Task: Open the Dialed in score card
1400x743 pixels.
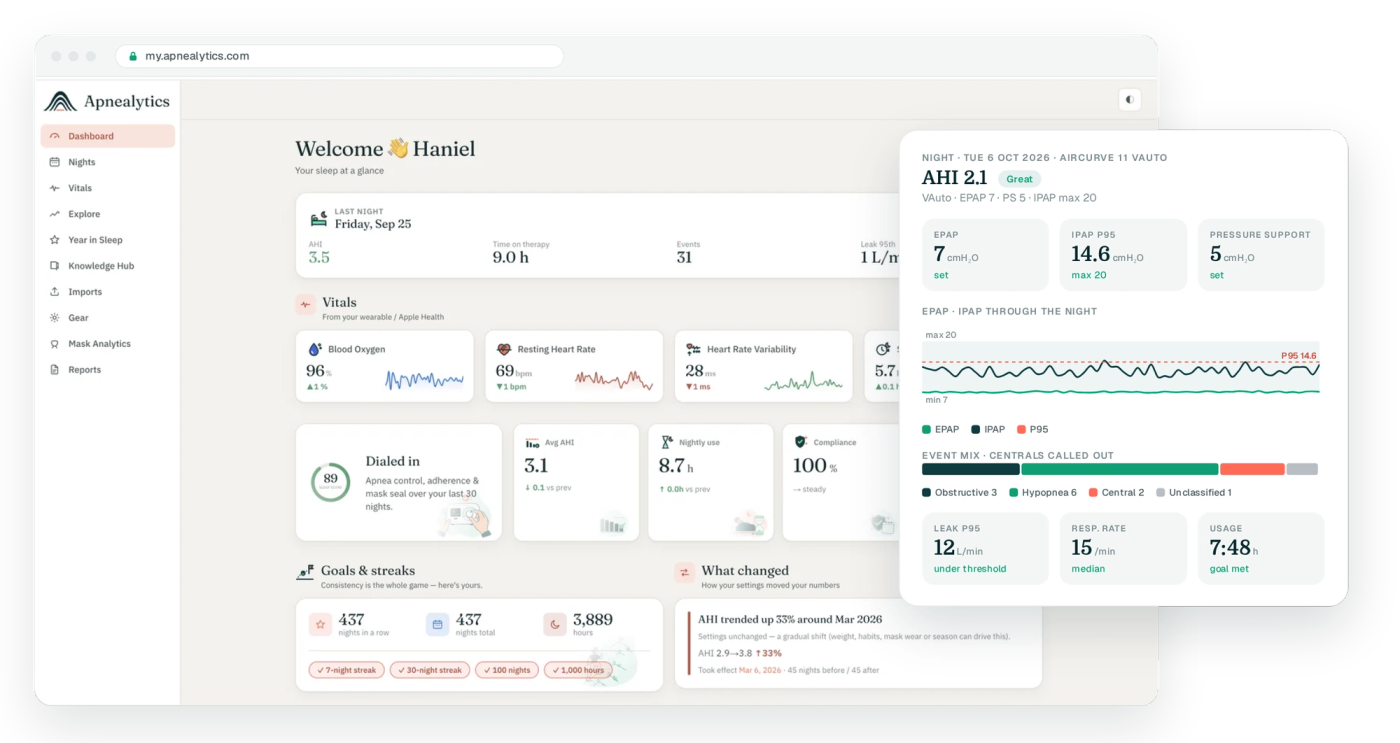Action: pyautogui.click(x=398, y=482)
